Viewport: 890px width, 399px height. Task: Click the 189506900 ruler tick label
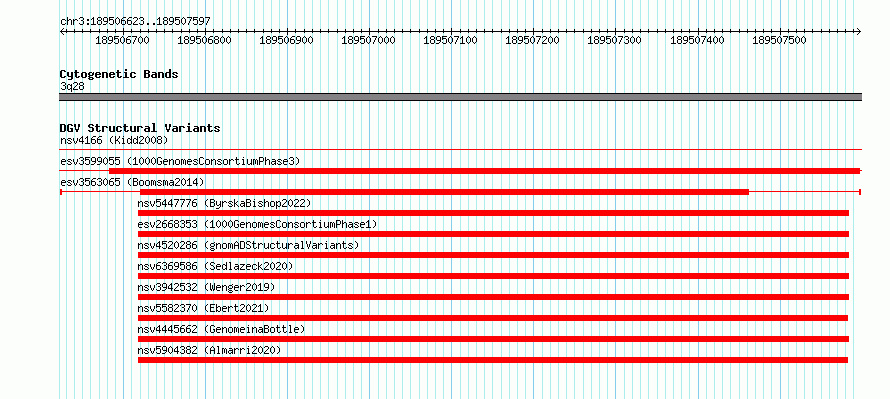point(286,40)
